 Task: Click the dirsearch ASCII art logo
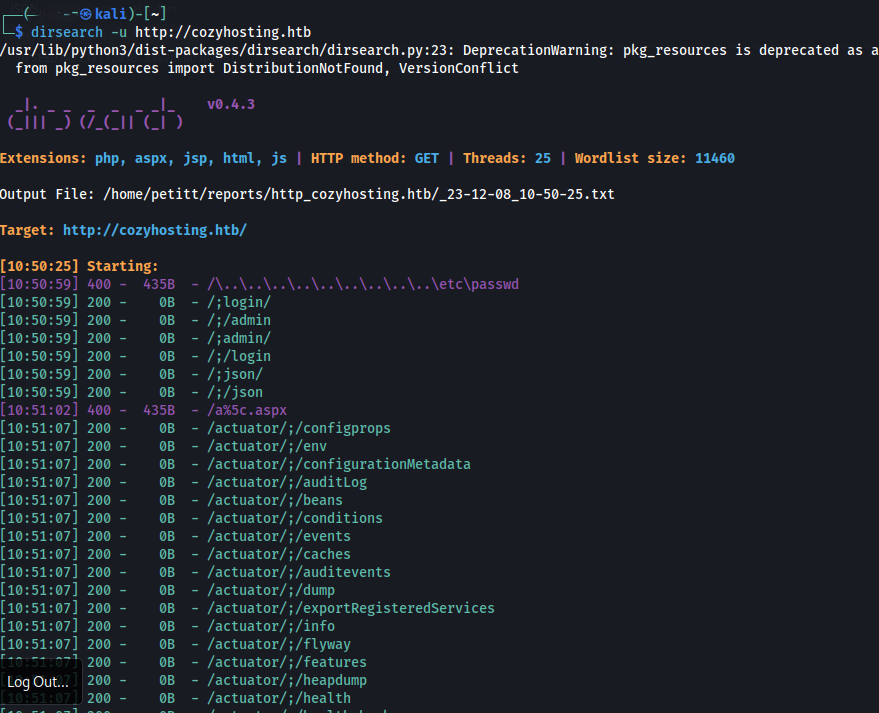96,113
